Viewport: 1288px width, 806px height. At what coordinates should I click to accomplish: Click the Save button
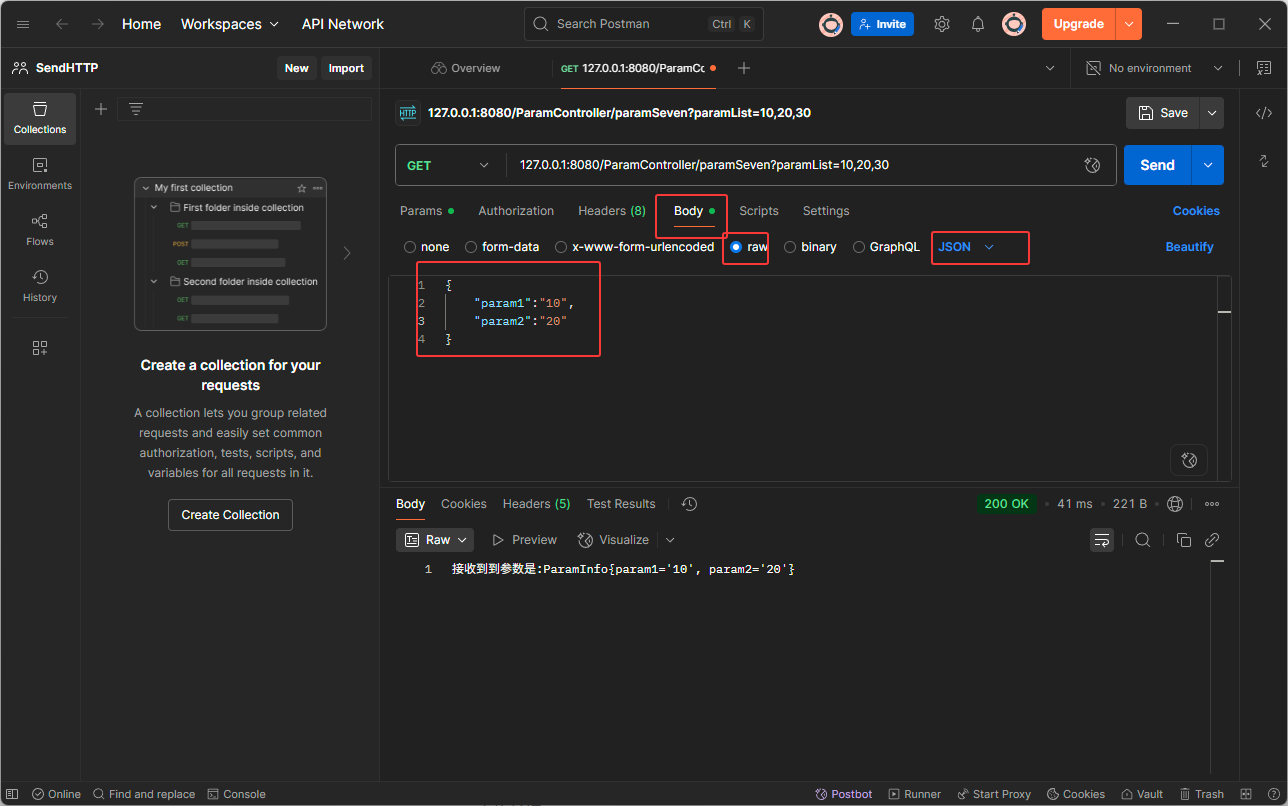pyautogui.click(x=1163, y=113)
